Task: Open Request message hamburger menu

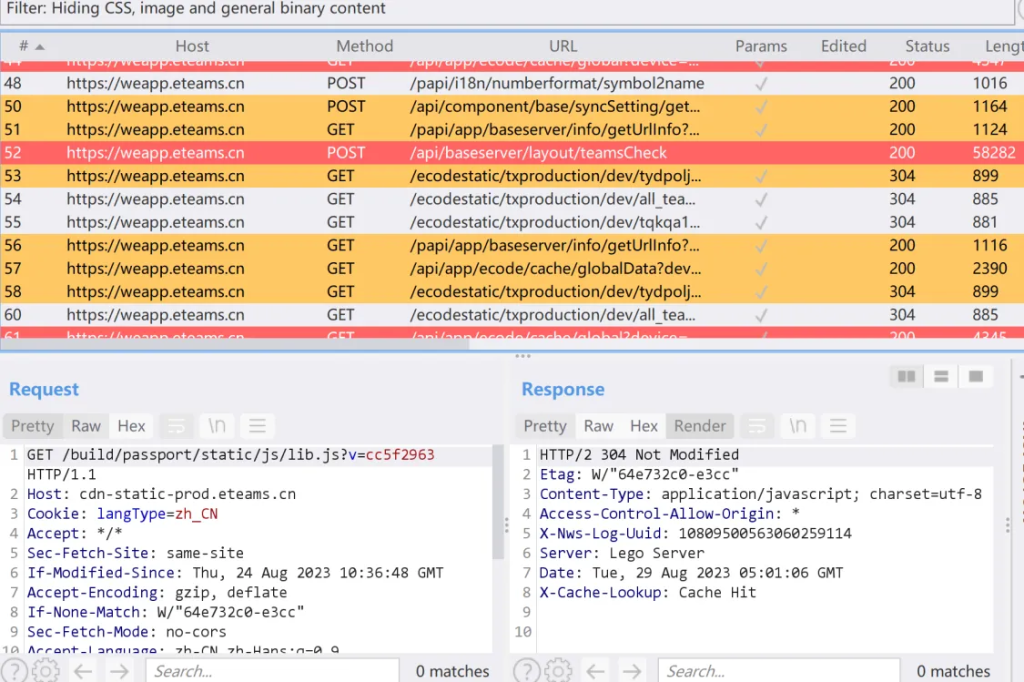Action: (x=257, y=426)
